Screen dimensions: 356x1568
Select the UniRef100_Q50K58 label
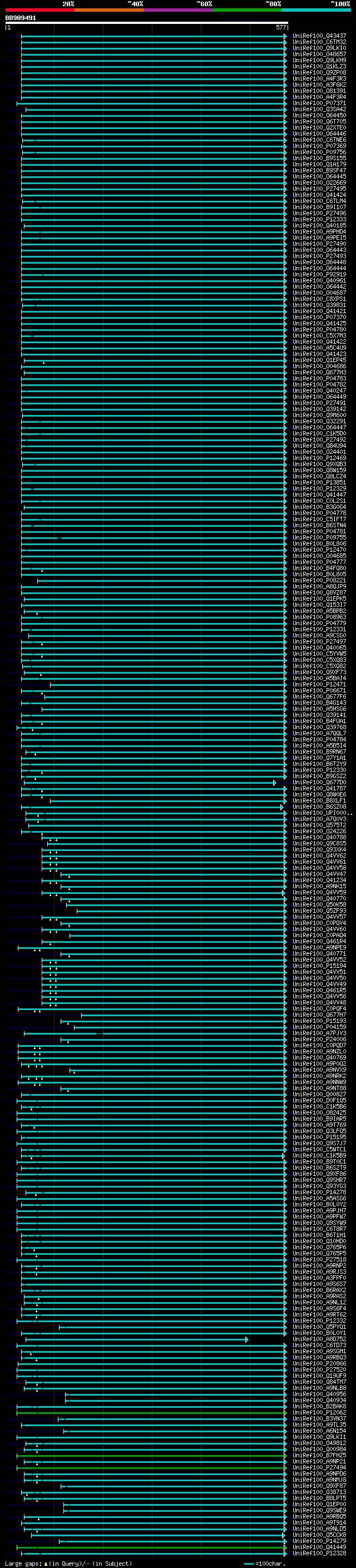point(319,905)
